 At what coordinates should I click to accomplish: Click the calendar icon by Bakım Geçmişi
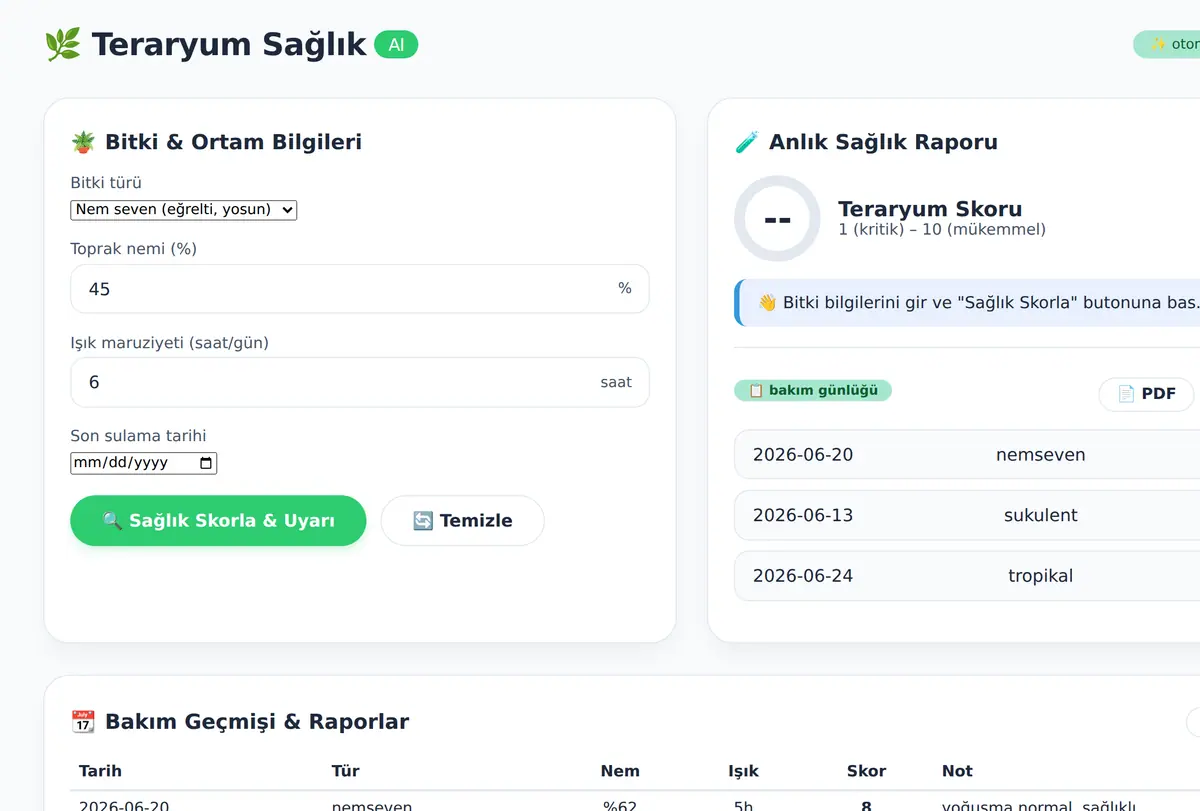tap(83, 722)
